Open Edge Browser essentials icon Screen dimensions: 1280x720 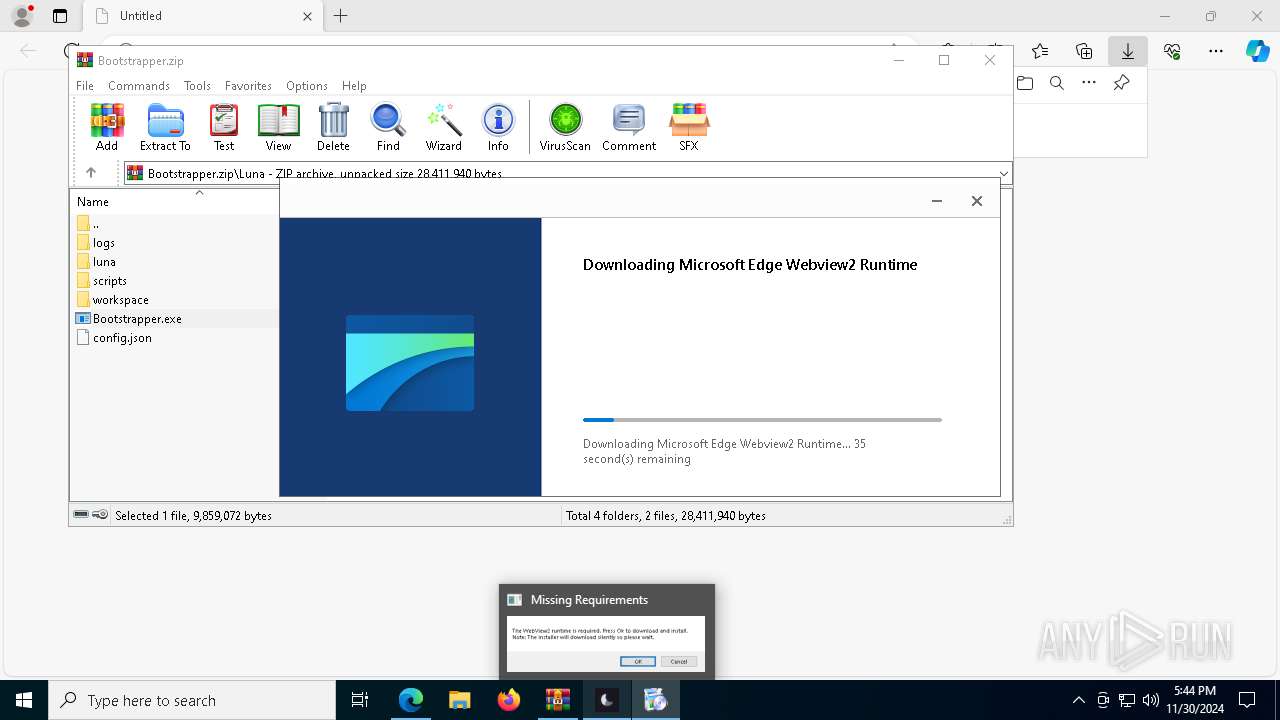pos(1172,51)
